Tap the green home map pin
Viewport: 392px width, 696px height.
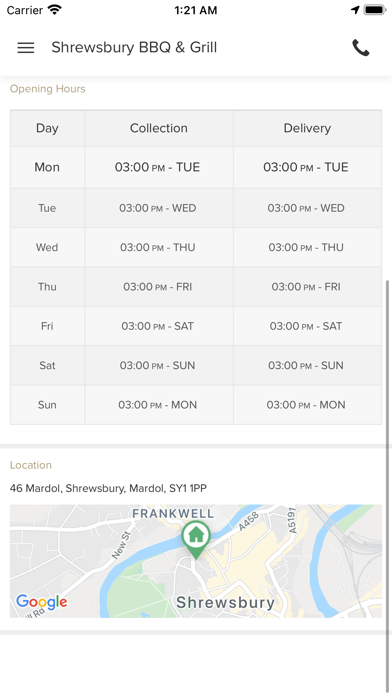tap(195, 539)
